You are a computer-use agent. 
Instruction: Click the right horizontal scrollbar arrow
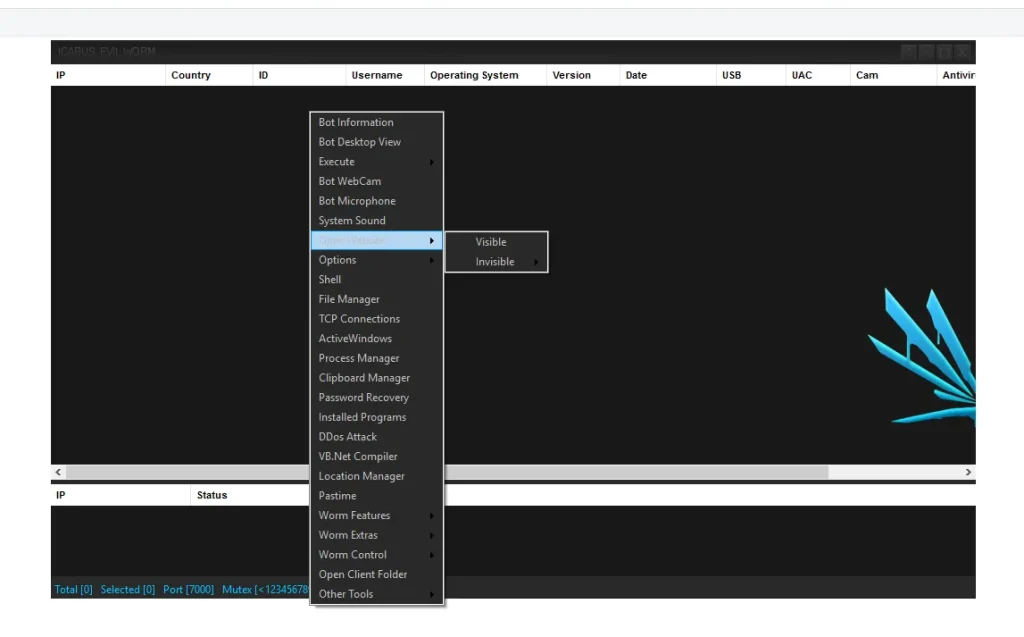tap(967, 471)
